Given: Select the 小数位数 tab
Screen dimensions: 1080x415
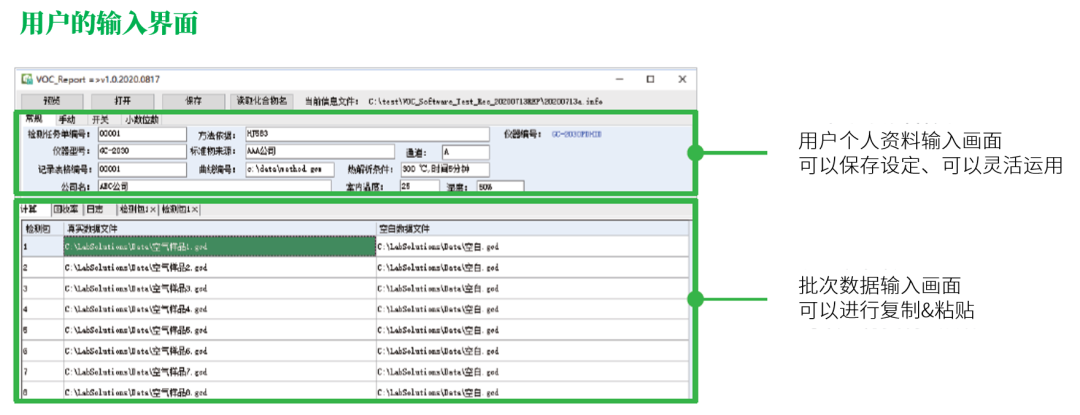Looking at the screenshot, I should 141,119.
